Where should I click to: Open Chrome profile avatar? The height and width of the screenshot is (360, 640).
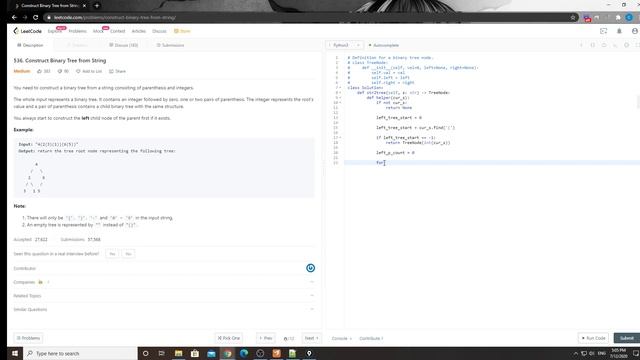629,18
